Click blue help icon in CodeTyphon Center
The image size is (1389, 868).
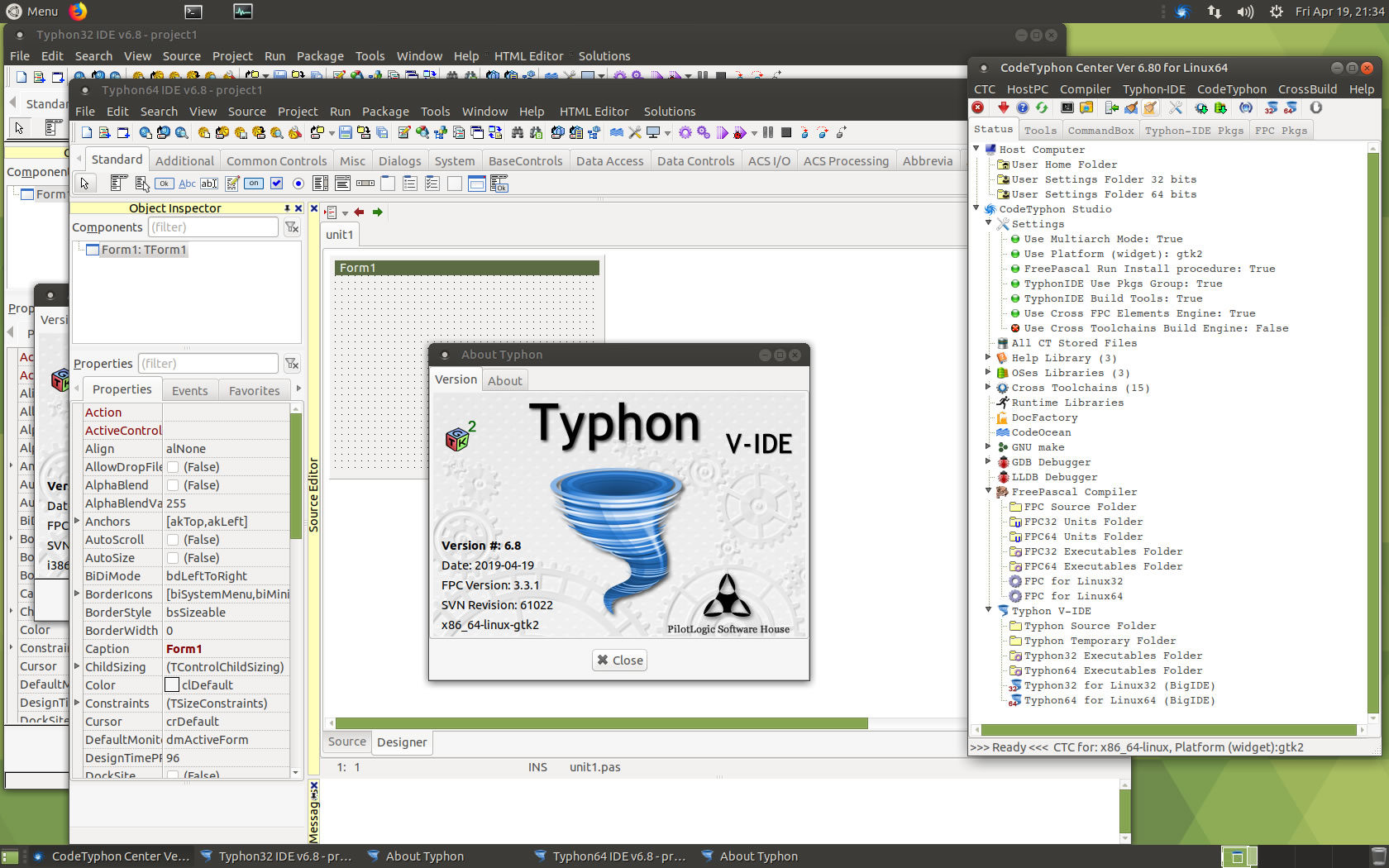pos(1023,107)
